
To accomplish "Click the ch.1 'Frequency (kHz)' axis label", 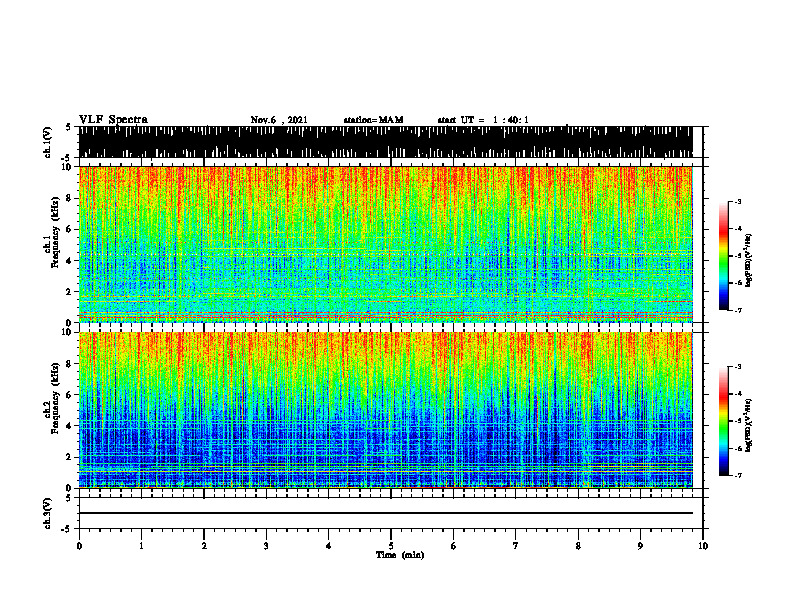I will [x=55, y=233].
